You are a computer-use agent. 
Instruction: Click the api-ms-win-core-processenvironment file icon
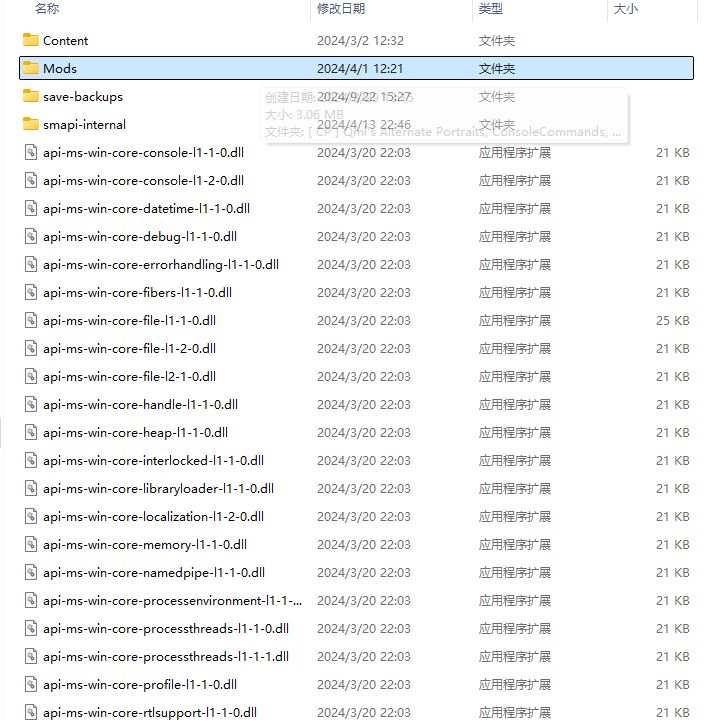31,600
